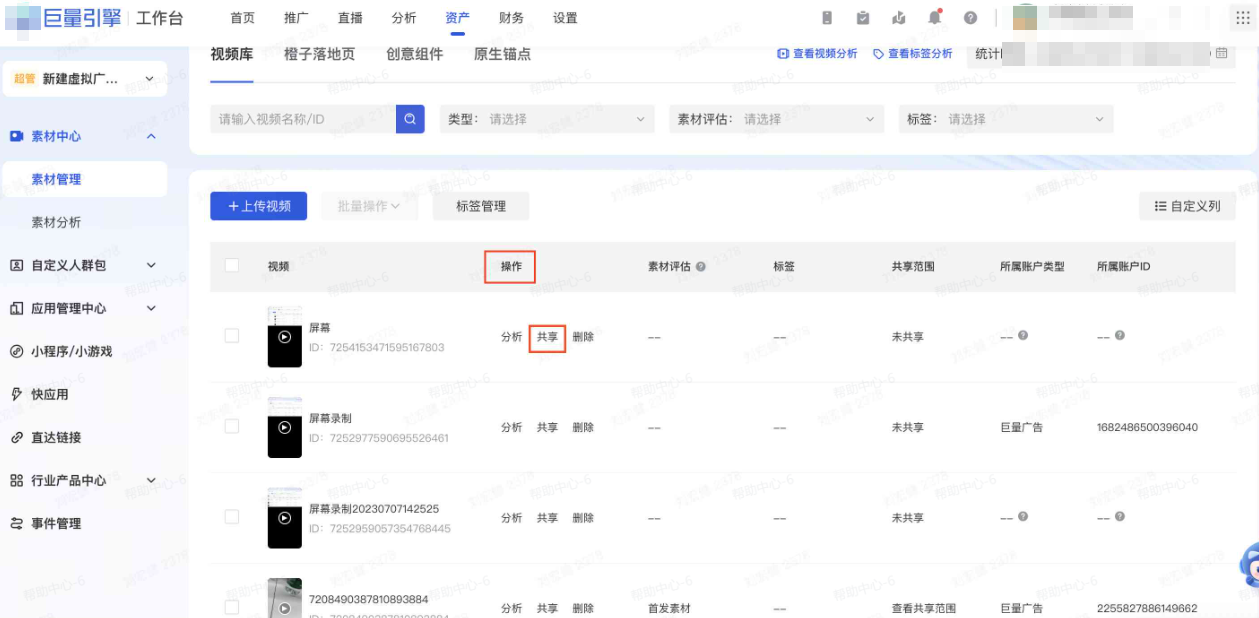This screenshot has height=618, width=1259.
Task: Click the account type info icon in 屏幕 row
Action: [x=1023, y=336]
